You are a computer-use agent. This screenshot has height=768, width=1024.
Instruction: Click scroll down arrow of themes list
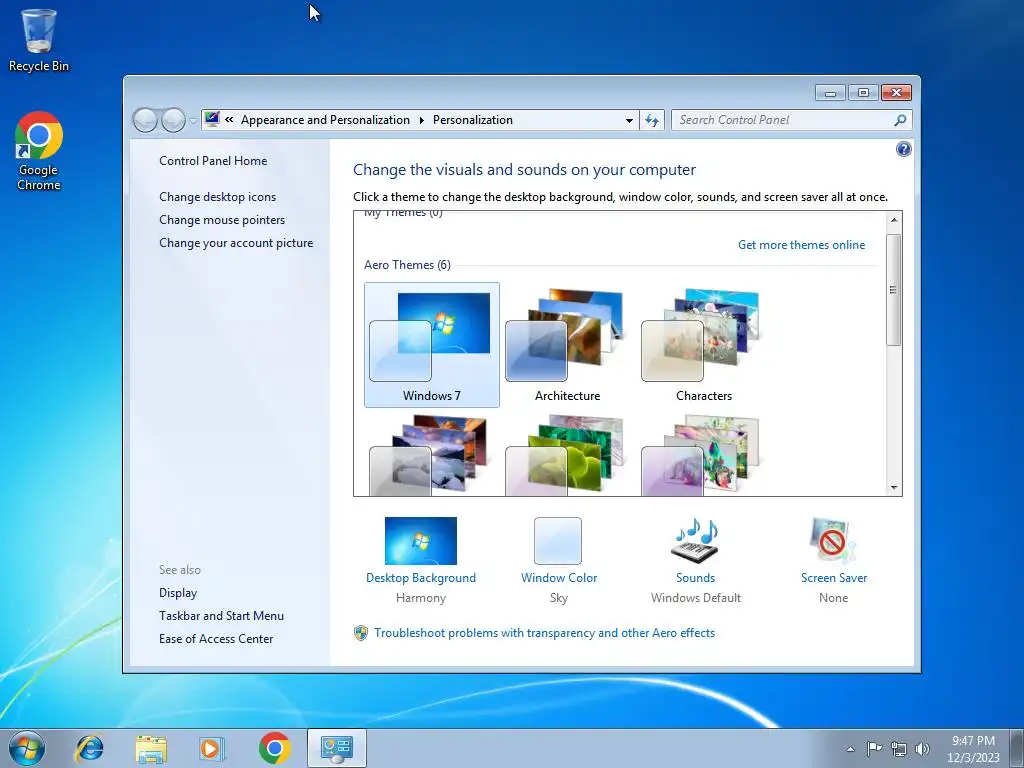pos(893,487)
